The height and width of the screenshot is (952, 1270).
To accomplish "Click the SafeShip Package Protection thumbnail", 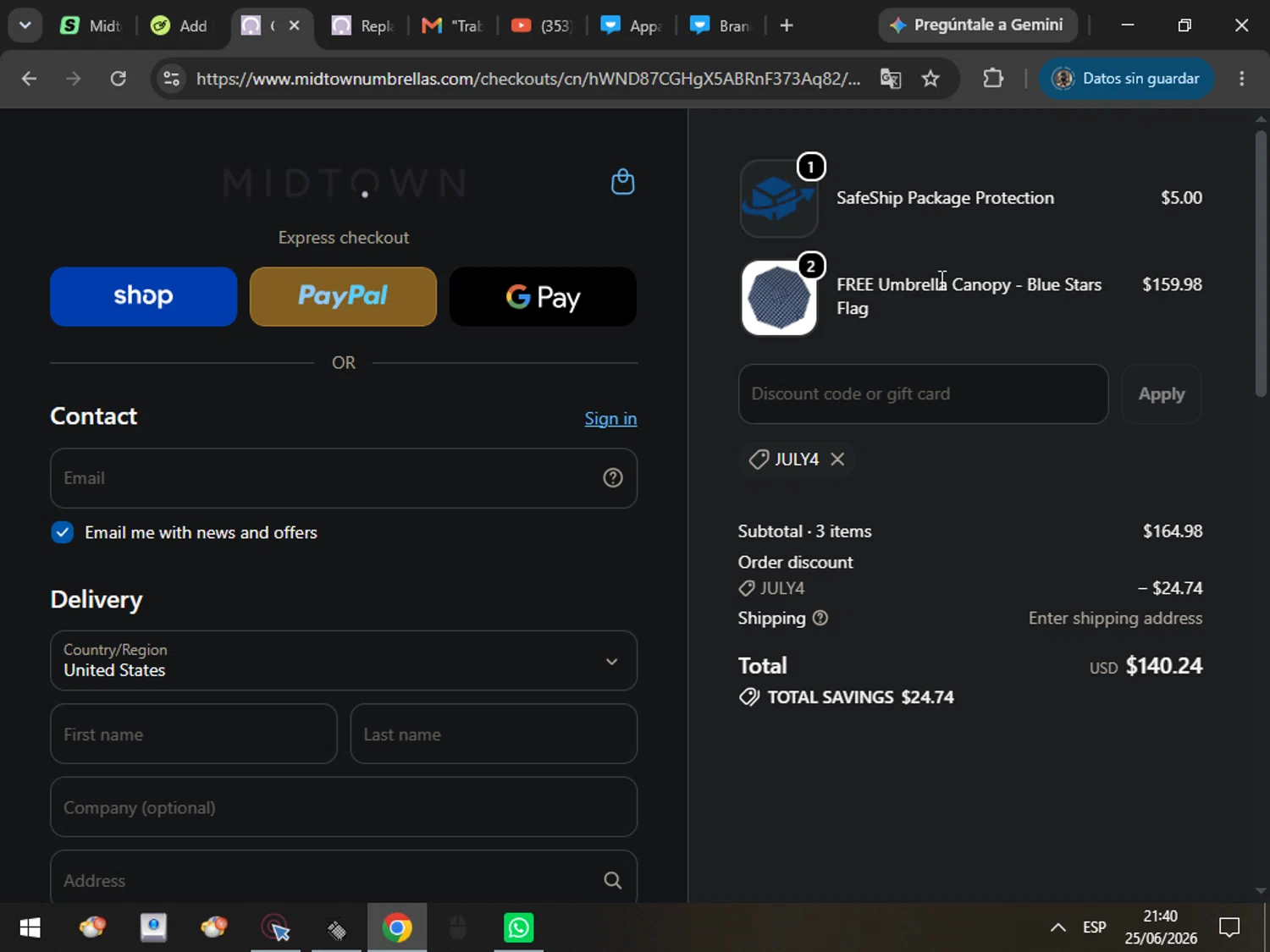I will [x=779, y=199].
